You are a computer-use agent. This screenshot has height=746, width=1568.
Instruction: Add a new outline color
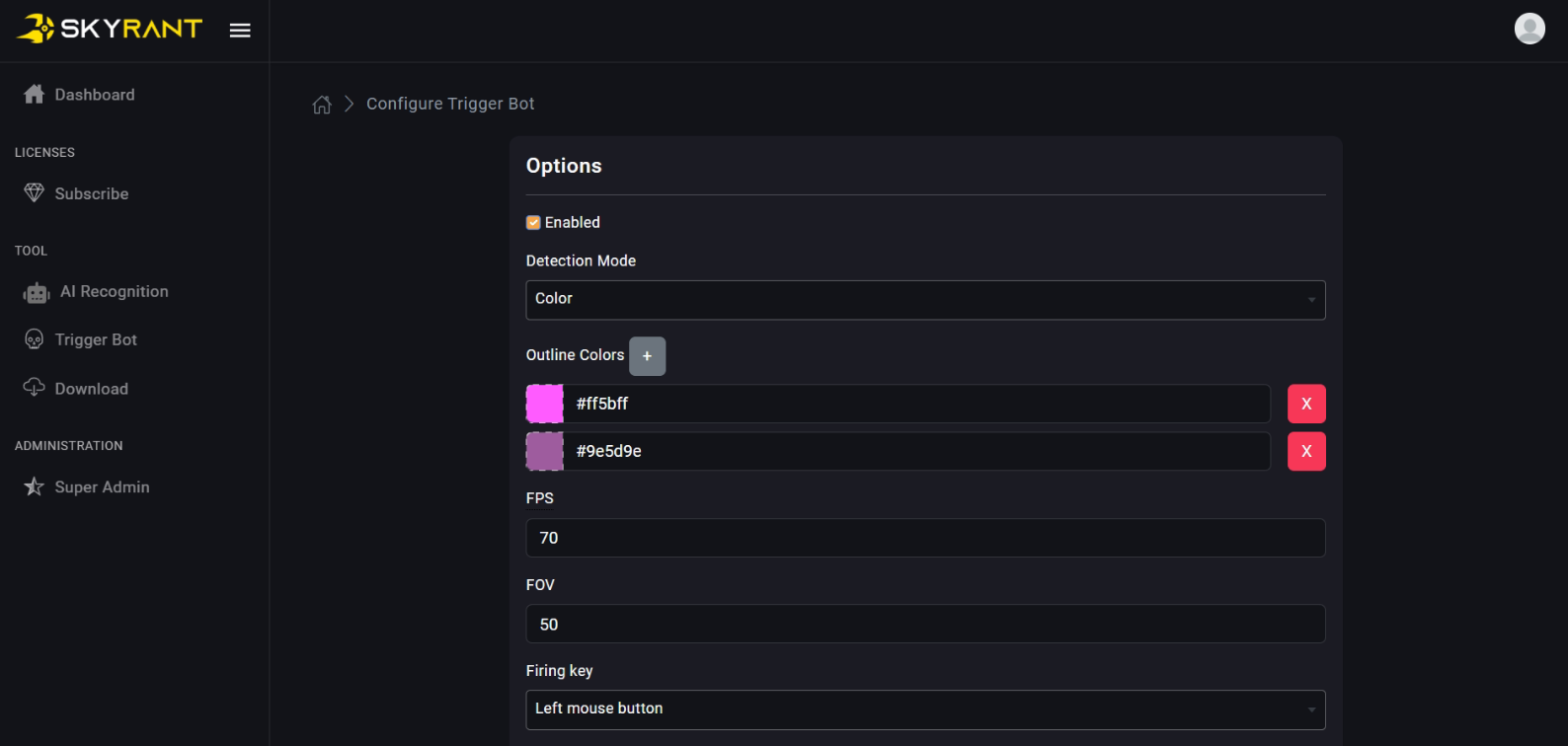(647, 356)
